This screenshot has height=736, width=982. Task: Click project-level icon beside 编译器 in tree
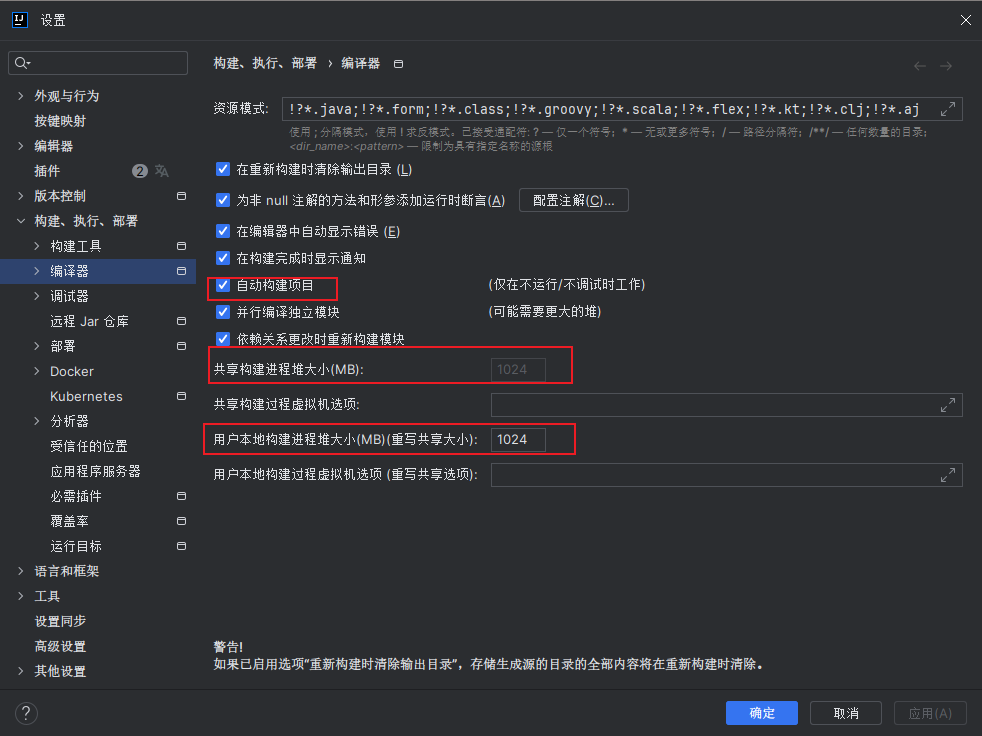182,271
